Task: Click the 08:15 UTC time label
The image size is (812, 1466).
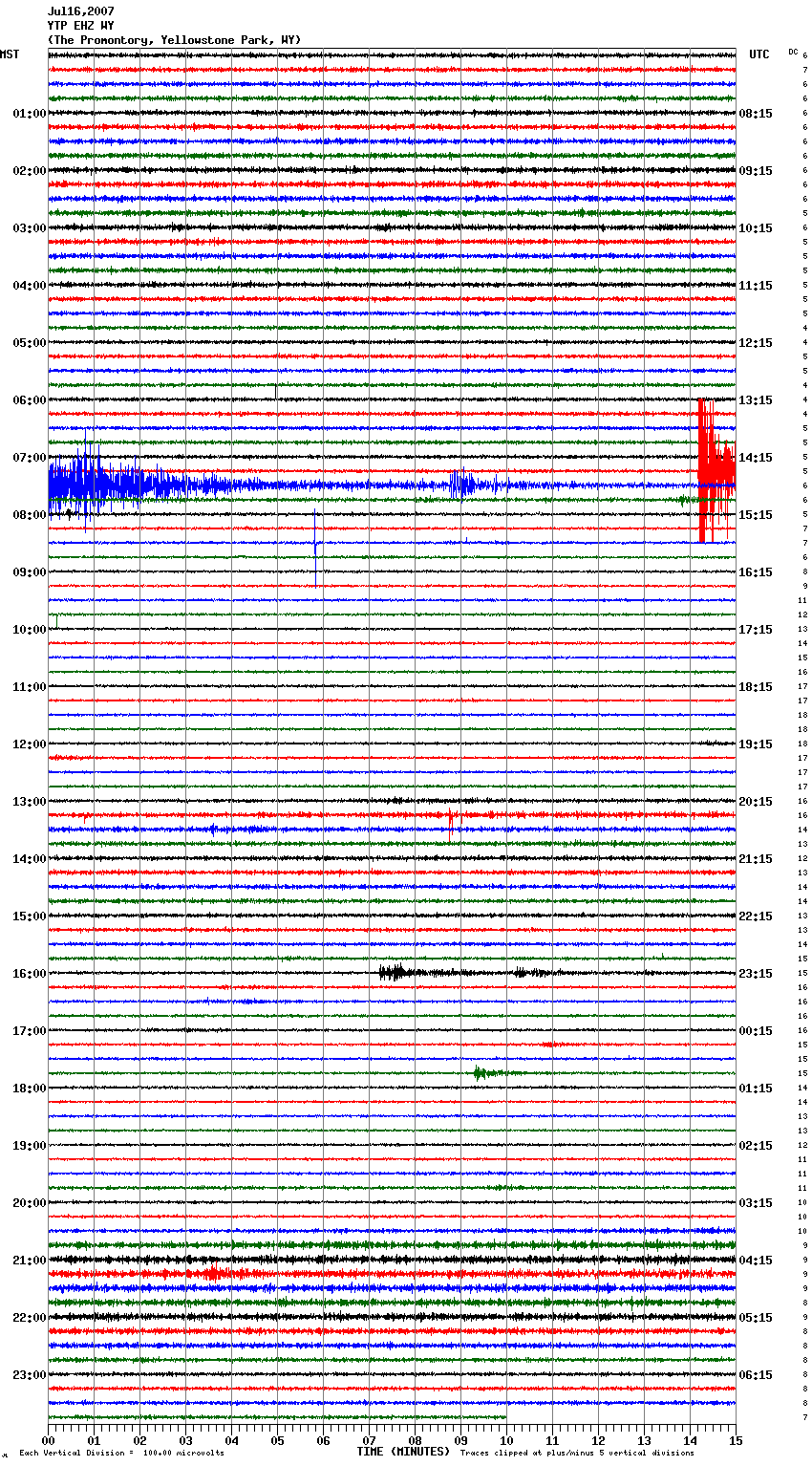Action: 756,114
